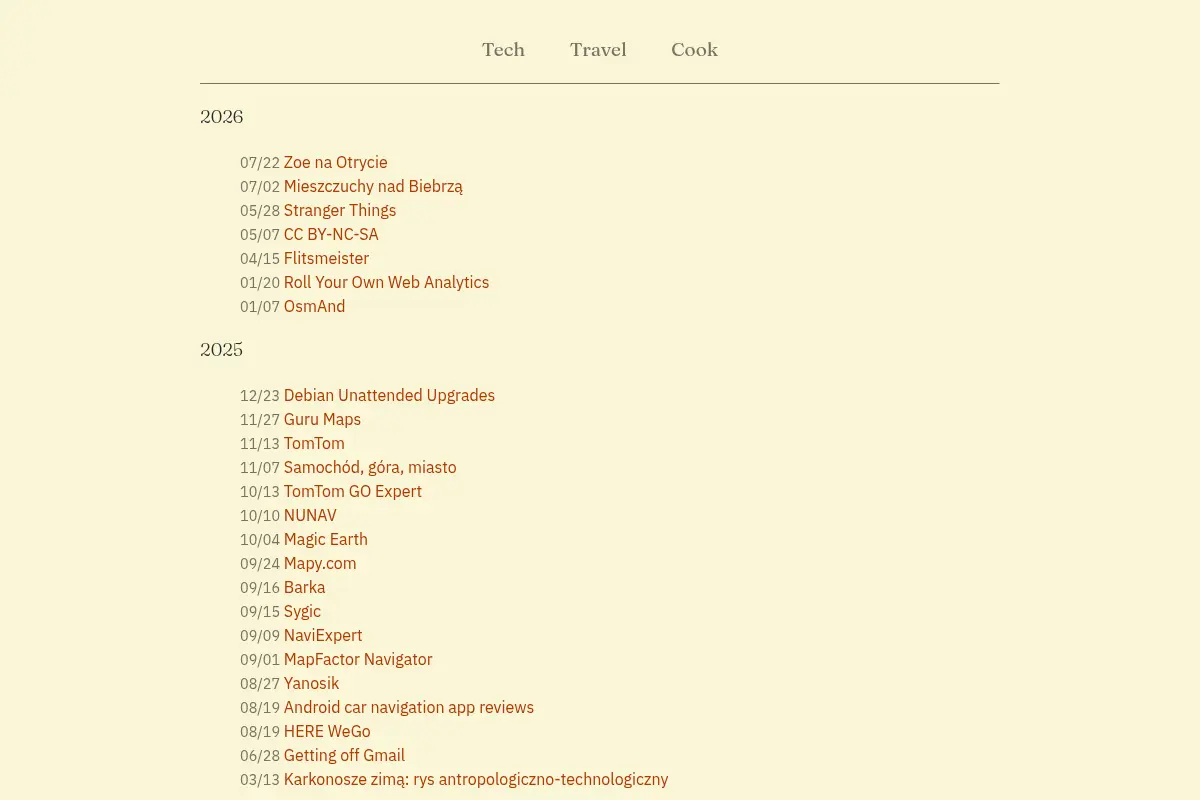
Task: Open the NUNAV article
Action: point(310,516)
